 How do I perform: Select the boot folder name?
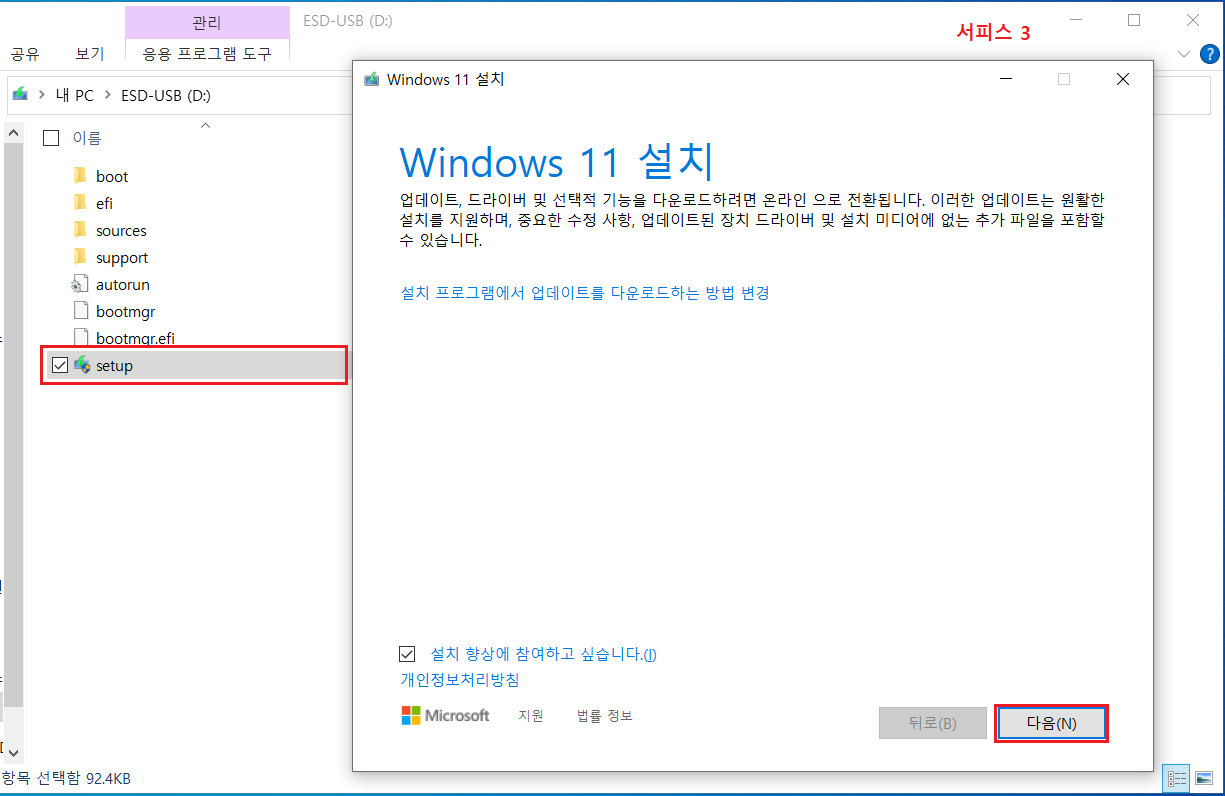(x=112, y=176)
